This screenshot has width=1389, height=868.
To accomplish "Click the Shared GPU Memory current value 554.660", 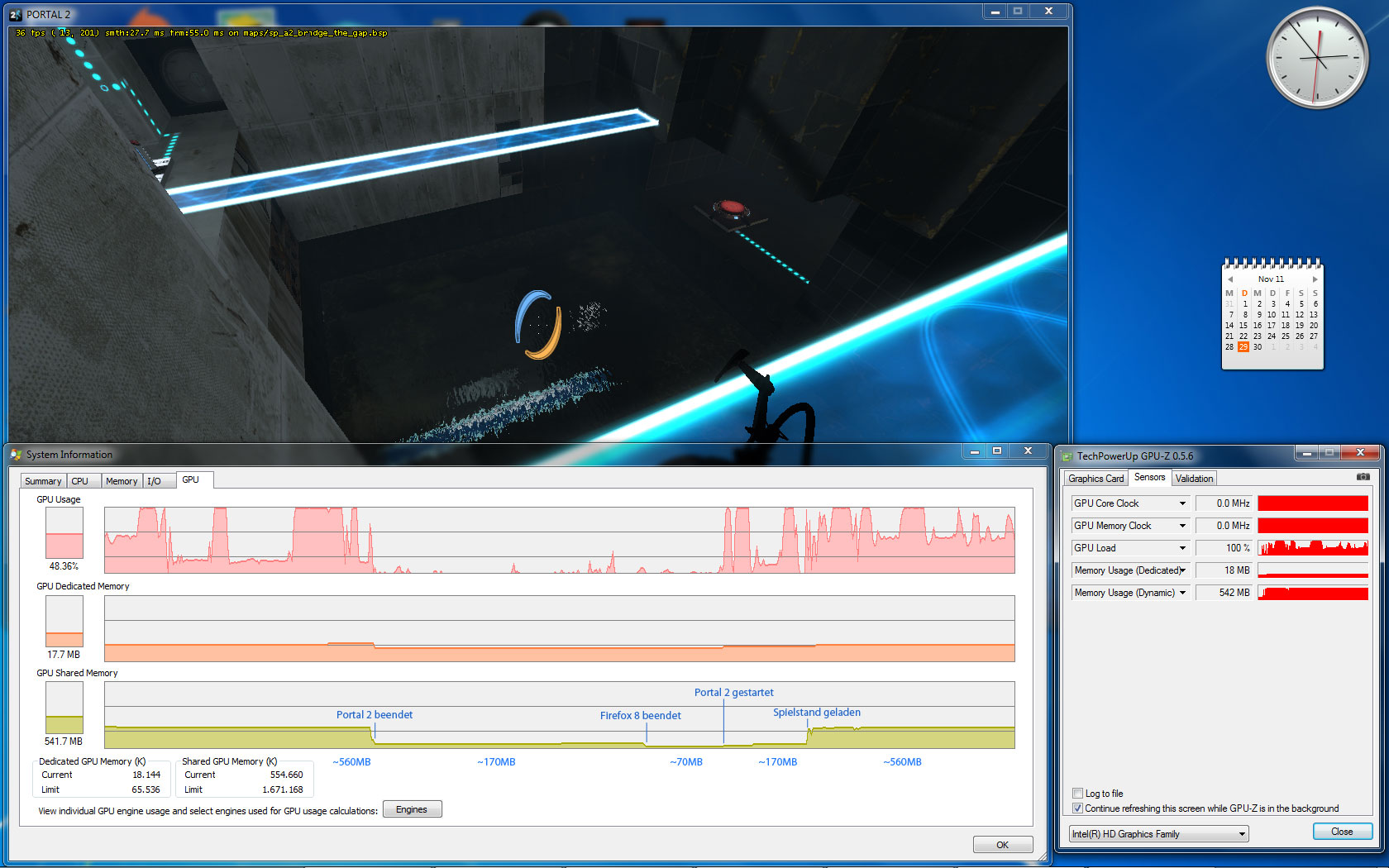I will coord(287,775).
